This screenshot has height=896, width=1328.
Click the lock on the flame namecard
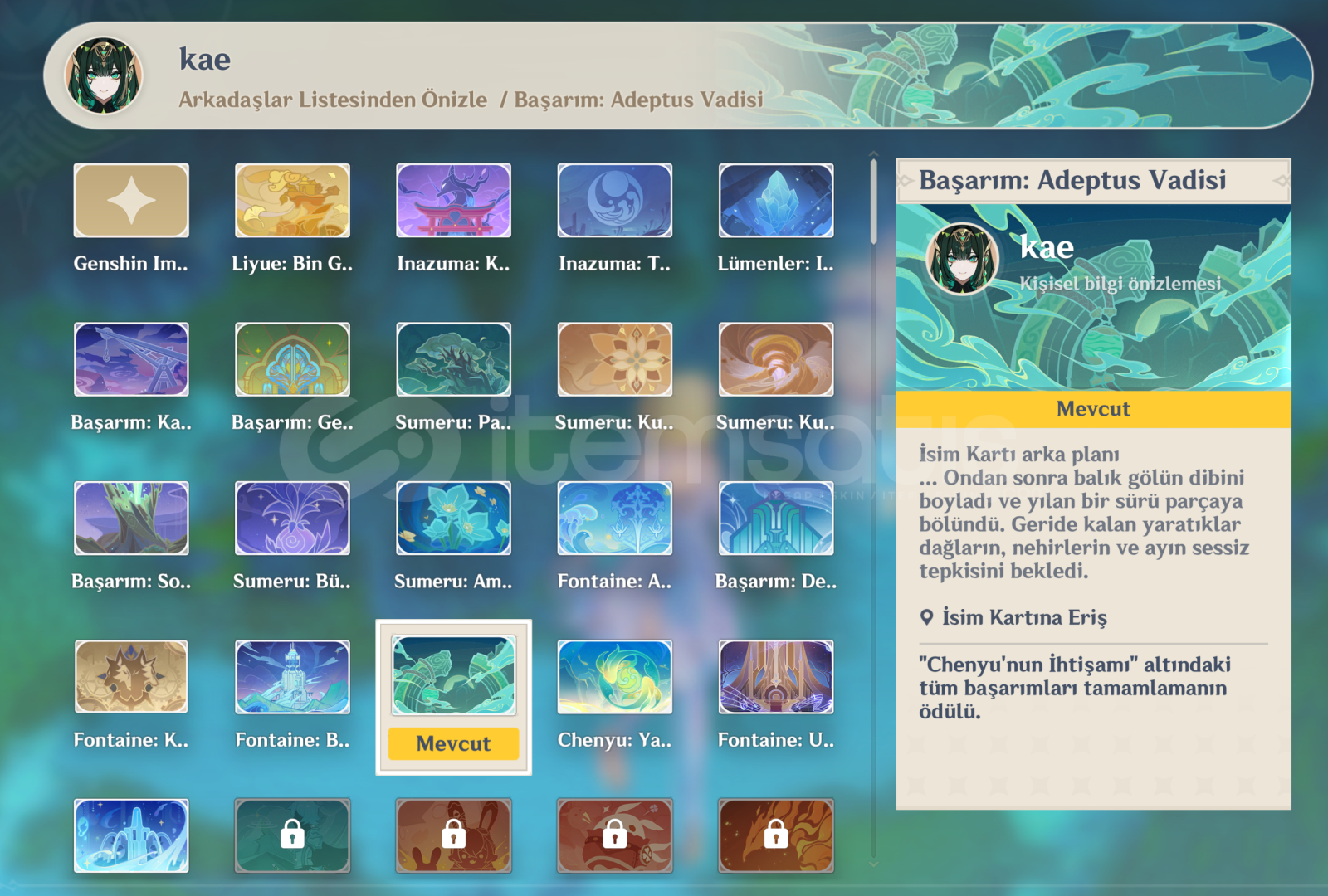point(776,834)
